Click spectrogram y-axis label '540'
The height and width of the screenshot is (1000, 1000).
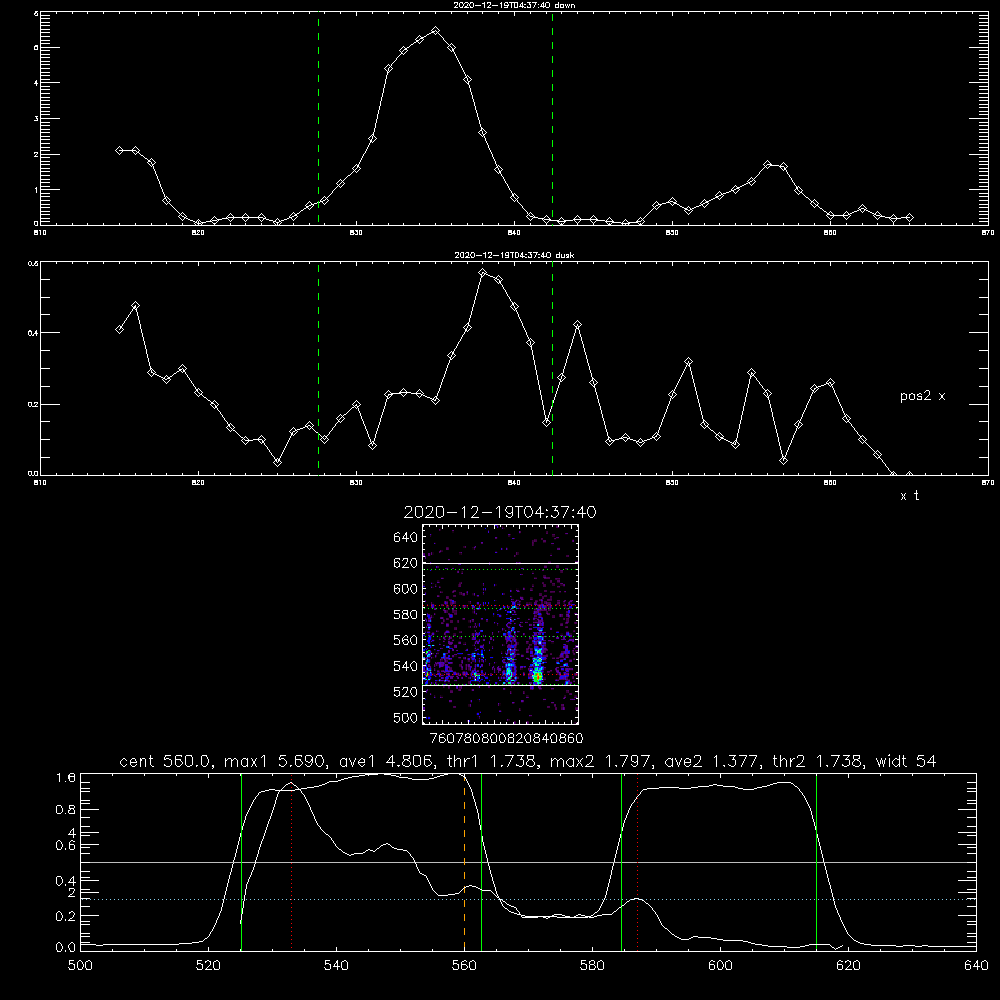[x=405, y=666]
